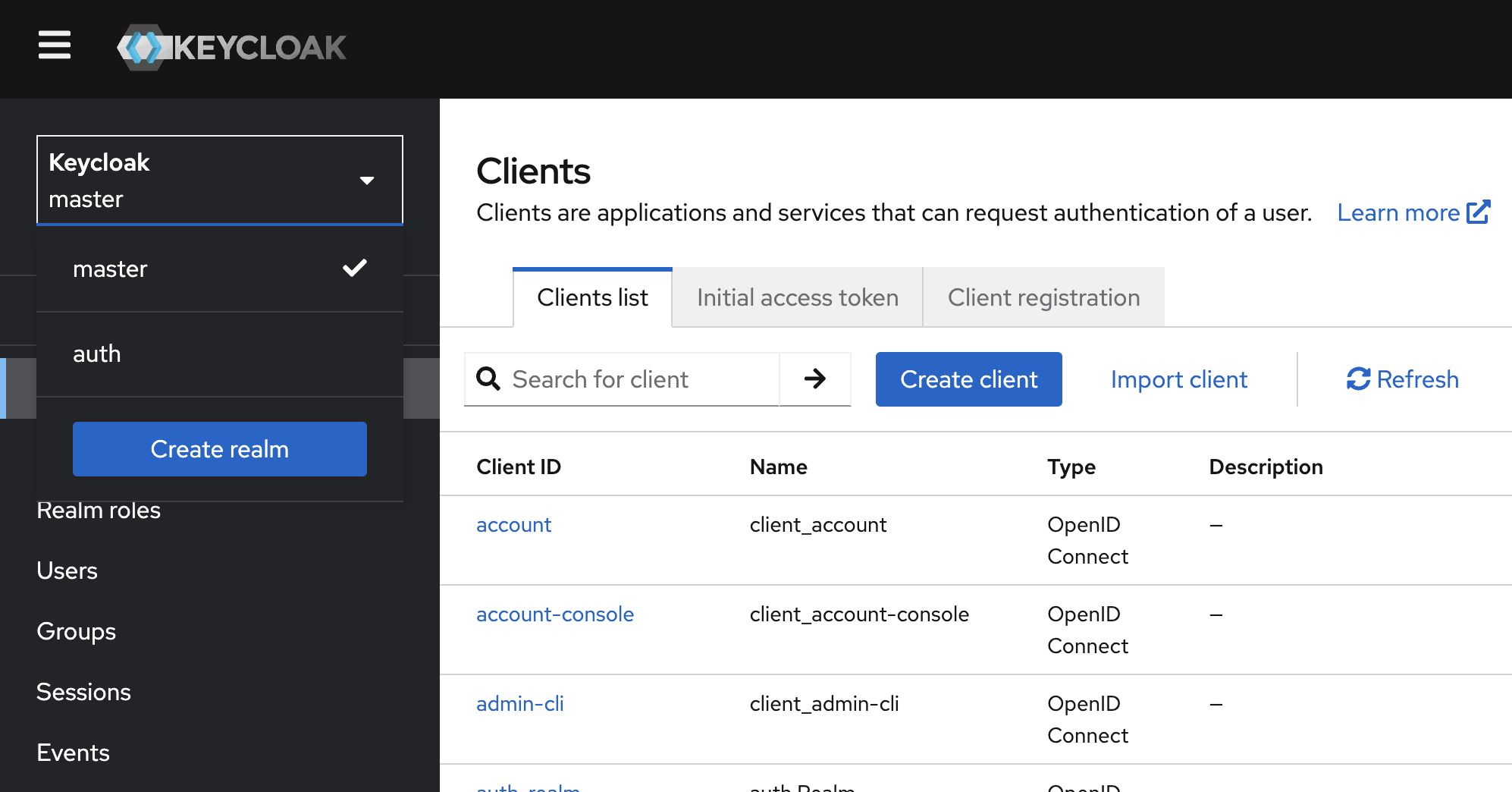Click the Clients page heading
Screen dimensions: 1512x792
coord(533,171)
